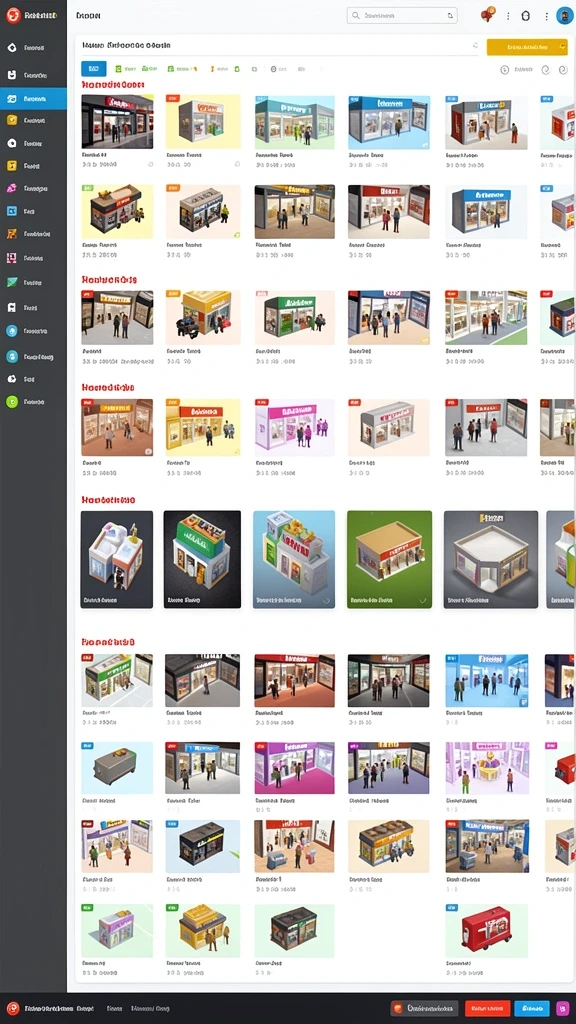Click the octagon ring icon in the top bar
This screenshot has height=1024, width=576.
526,16
